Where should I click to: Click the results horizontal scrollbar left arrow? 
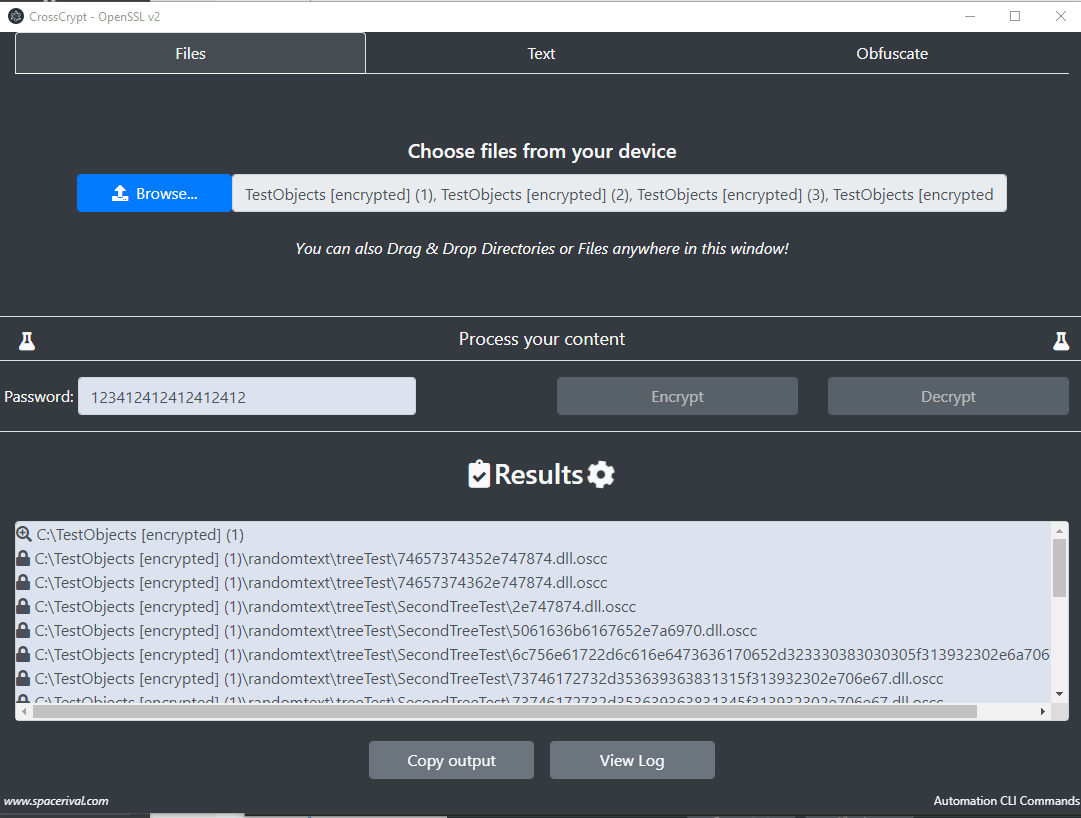click(x=24, y=711)
